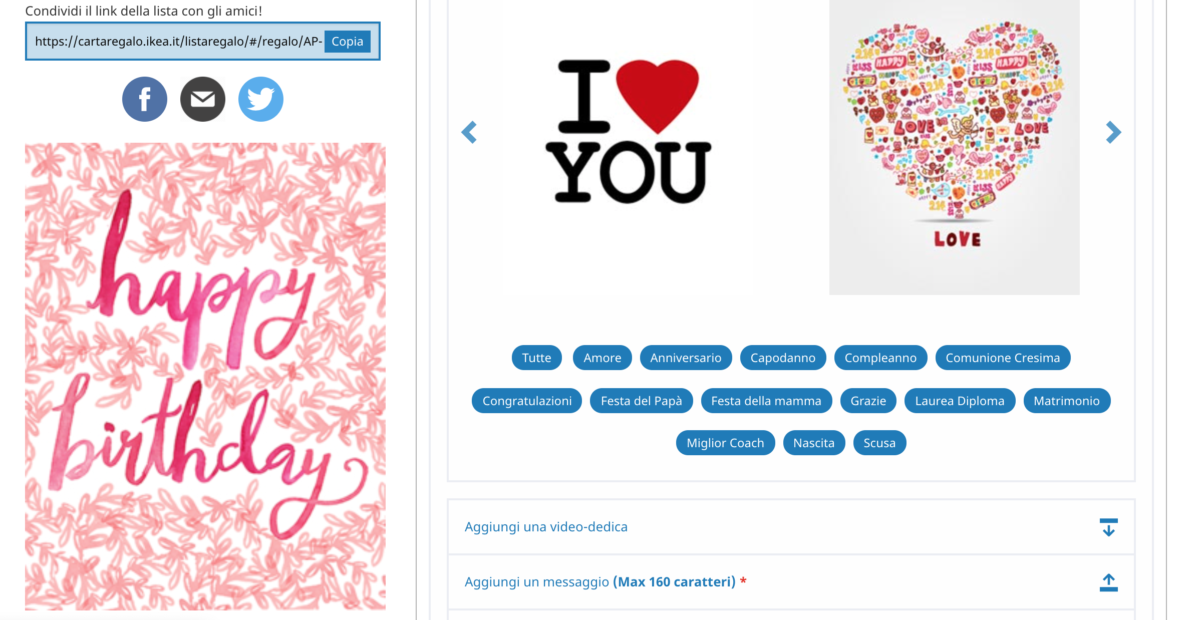The width and height of the screenshot is (1200, 620).
Task: Open Aggiungi una video-dedica panel
Action: (x=791, y=527)
